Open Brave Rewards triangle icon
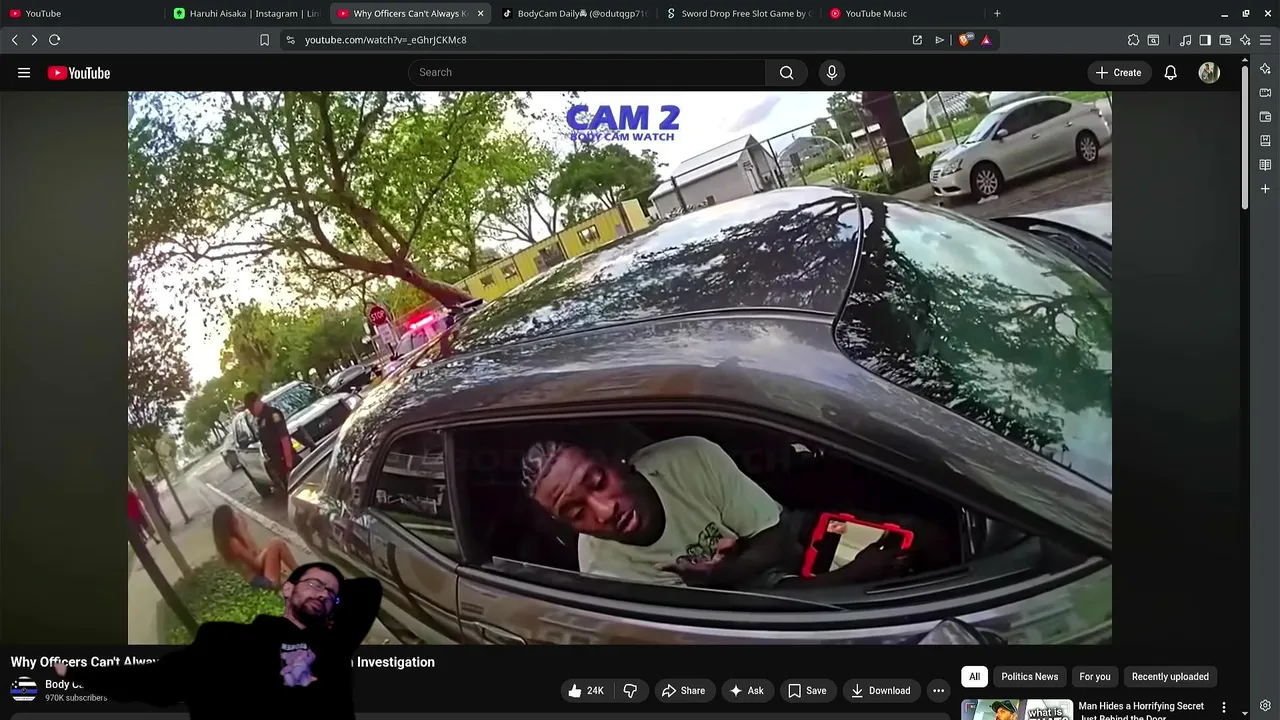The width and height of the screenshot is (1280, 720). [x=986, y=40]
